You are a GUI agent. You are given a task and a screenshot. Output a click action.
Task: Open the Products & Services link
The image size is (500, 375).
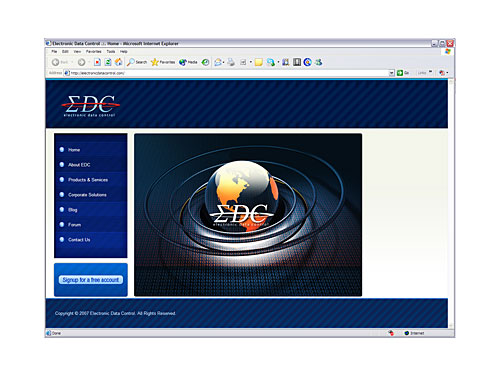tap(88, 180)
